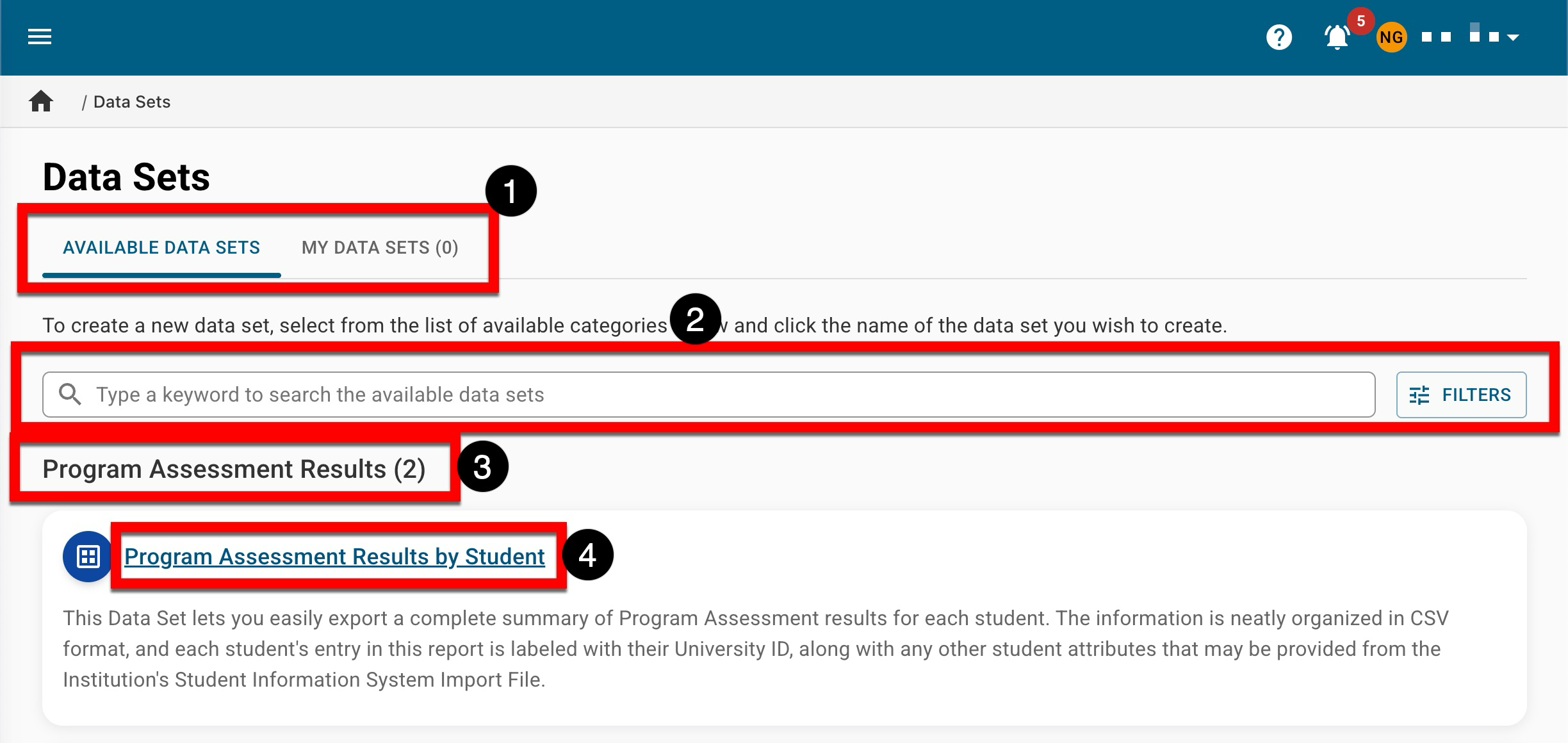1568x743 pixels.
Task: Click the sliders icon on the Filters button
Action: click(x=1419, y=395)
